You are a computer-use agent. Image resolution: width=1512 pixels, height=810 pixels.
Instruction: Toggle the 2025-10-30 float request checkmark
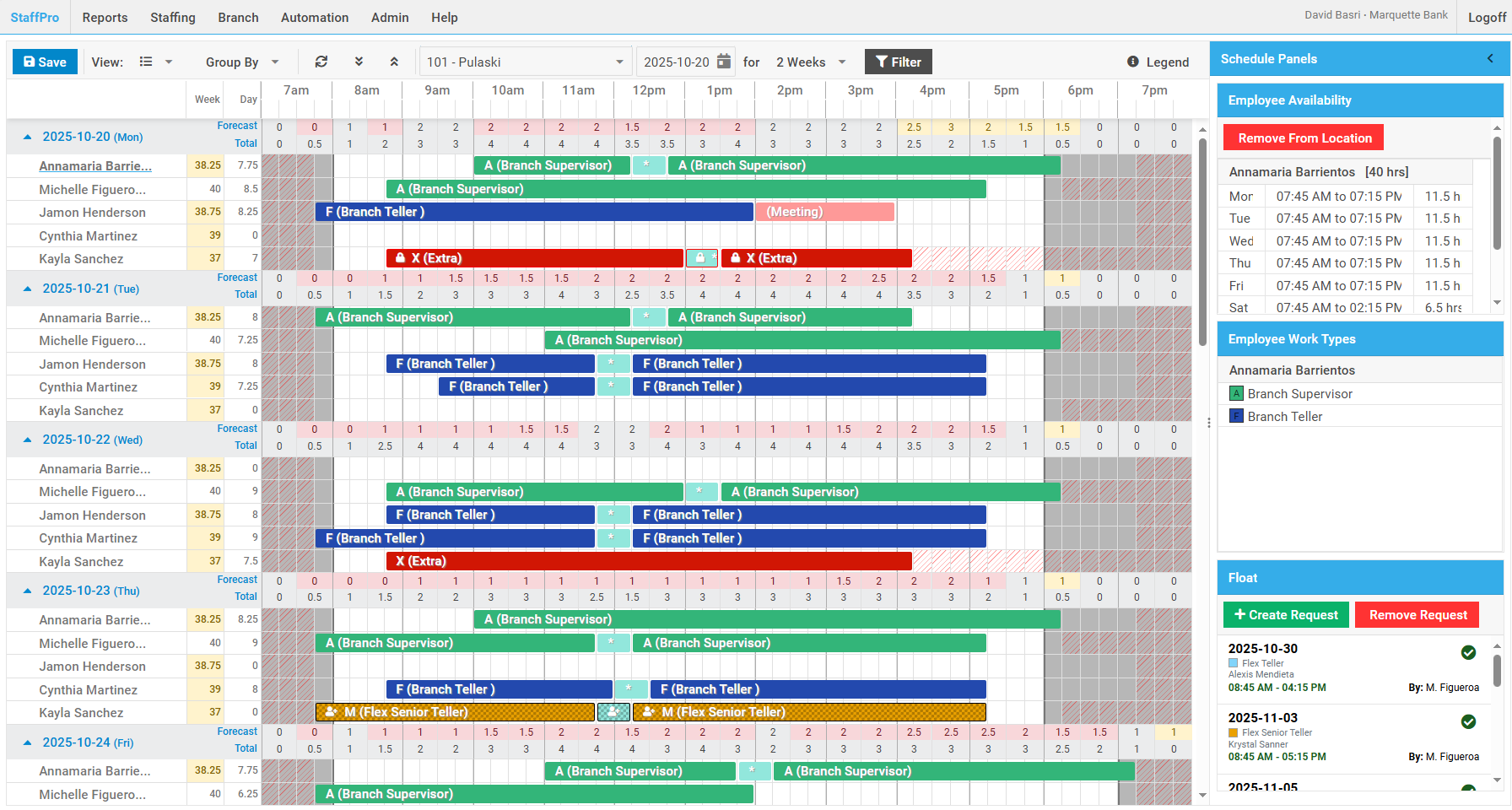pyautogui.click(x=1468, y=652)
